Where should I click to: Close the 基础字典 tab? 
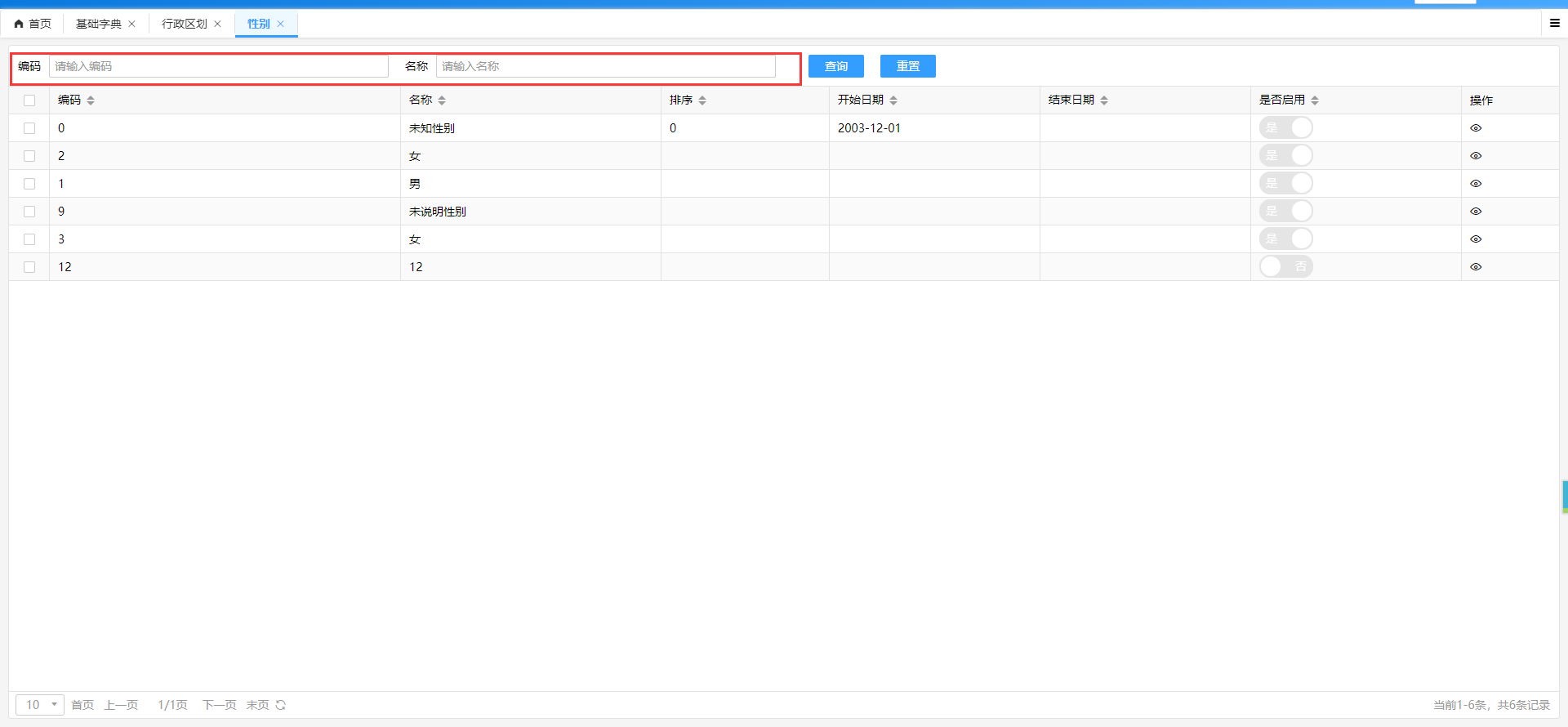(132, 24)
